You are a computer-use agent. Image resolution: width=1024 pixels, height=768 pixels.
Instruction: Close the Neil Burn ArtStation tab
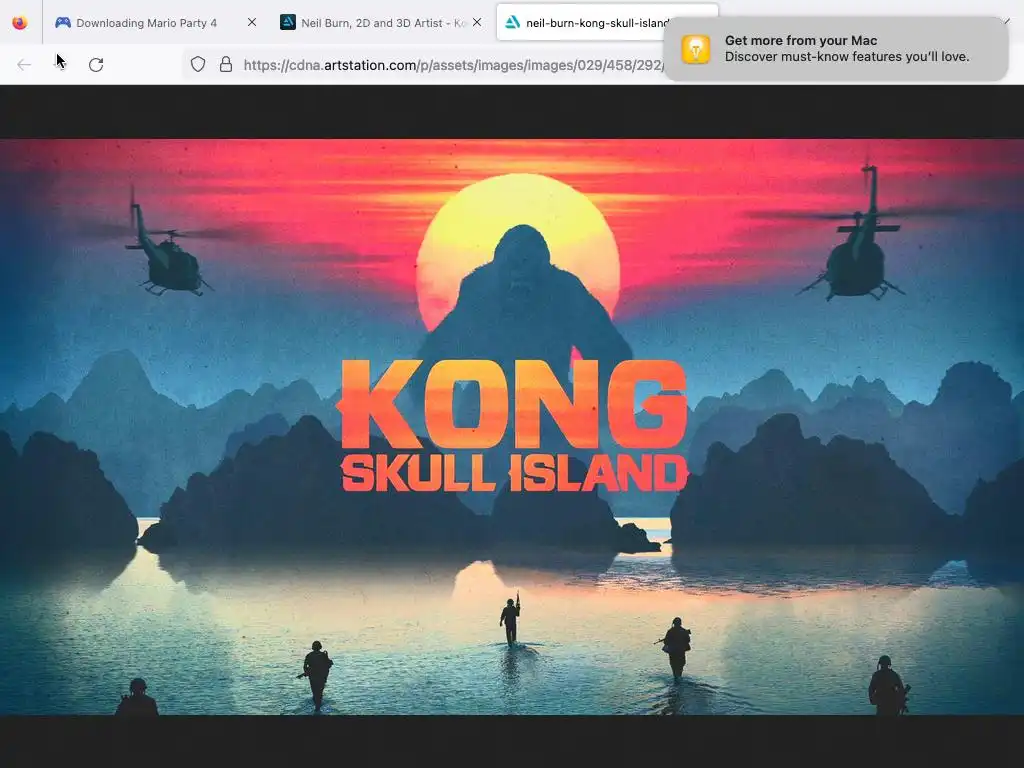(477, 22)
